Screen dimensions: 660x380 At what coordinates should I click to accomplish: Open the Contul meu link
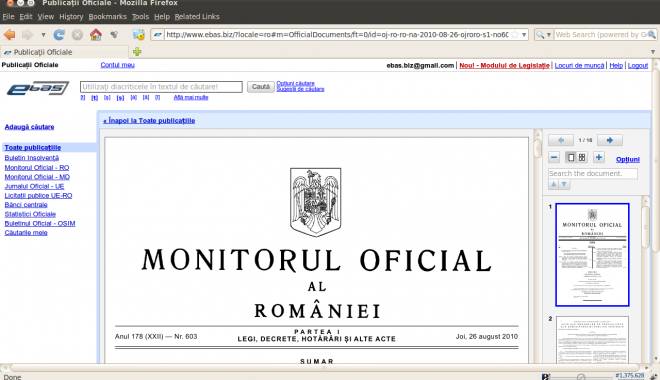tap(117, 65)
